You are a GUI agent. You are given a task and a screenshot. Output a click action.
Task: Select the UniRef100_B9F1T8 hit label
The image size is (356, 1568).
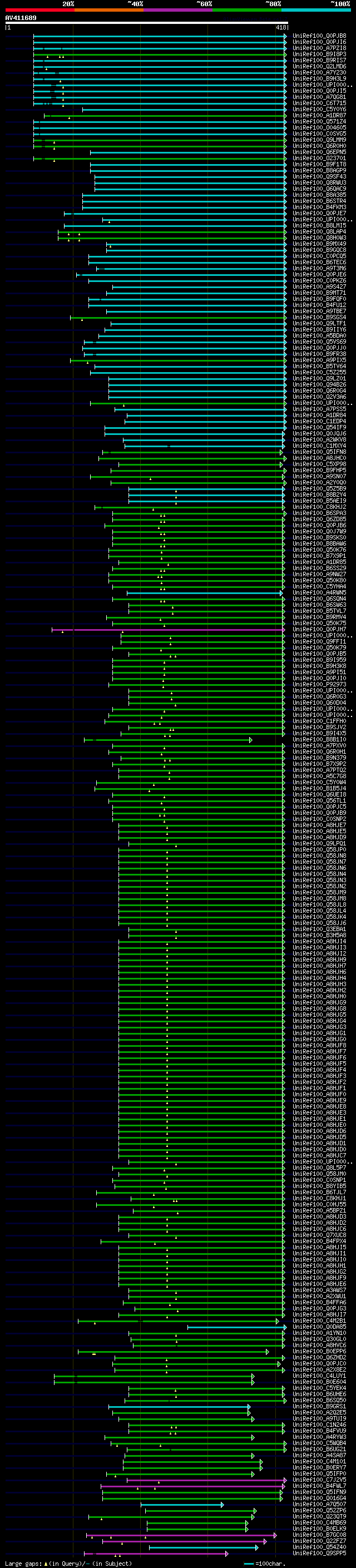pos(319,164)
